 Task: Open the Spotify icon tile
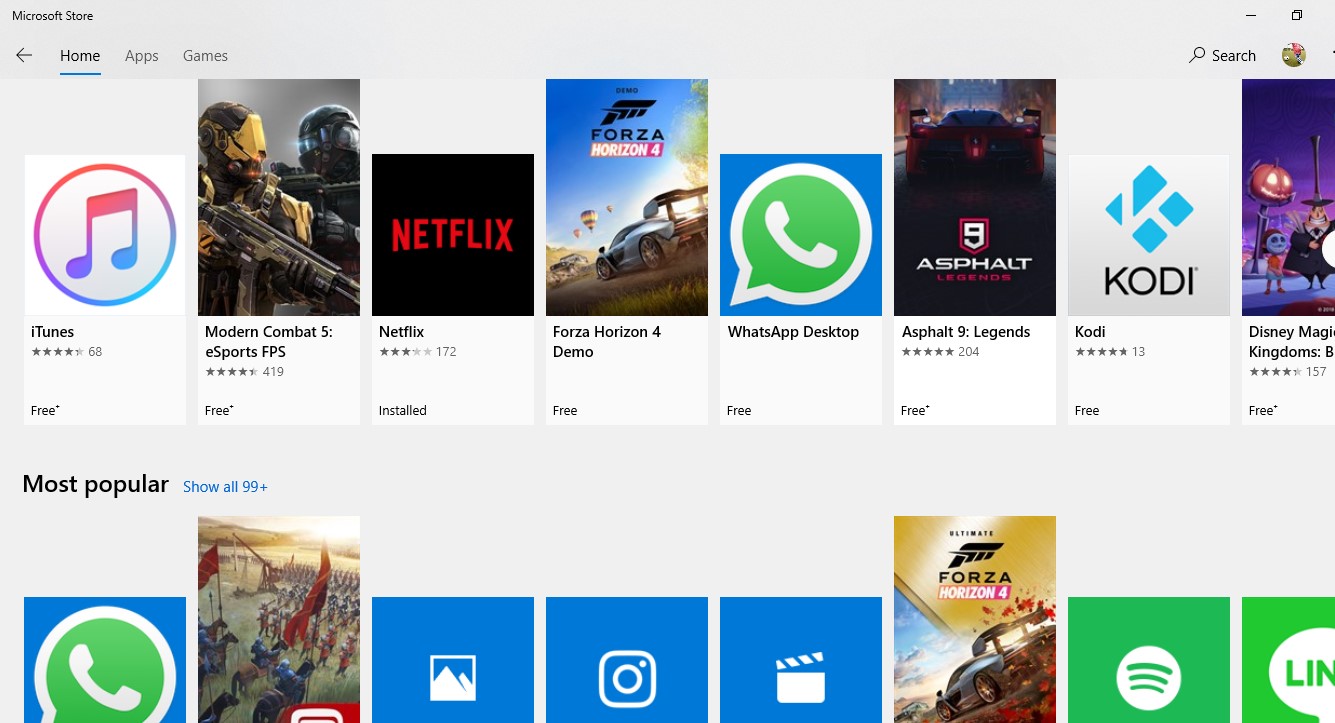coord(1149,660)
